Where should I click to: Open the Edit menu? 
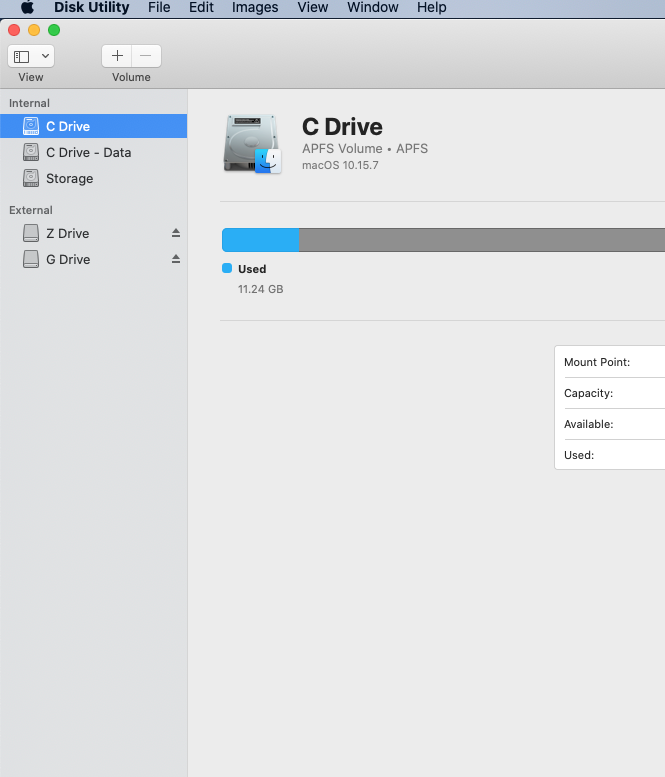pyautogui.click(x=201, y=7)
